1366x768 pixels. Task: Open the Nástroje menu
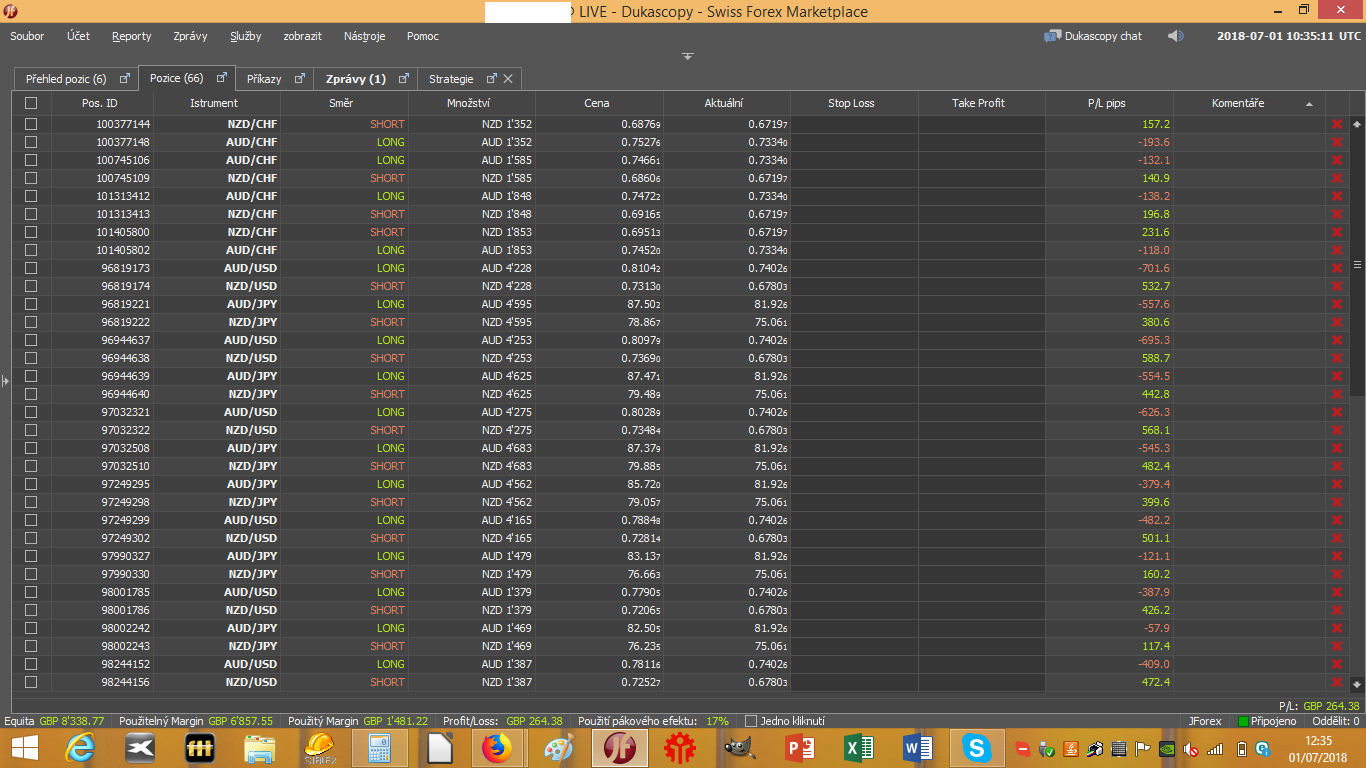point(364,36)
